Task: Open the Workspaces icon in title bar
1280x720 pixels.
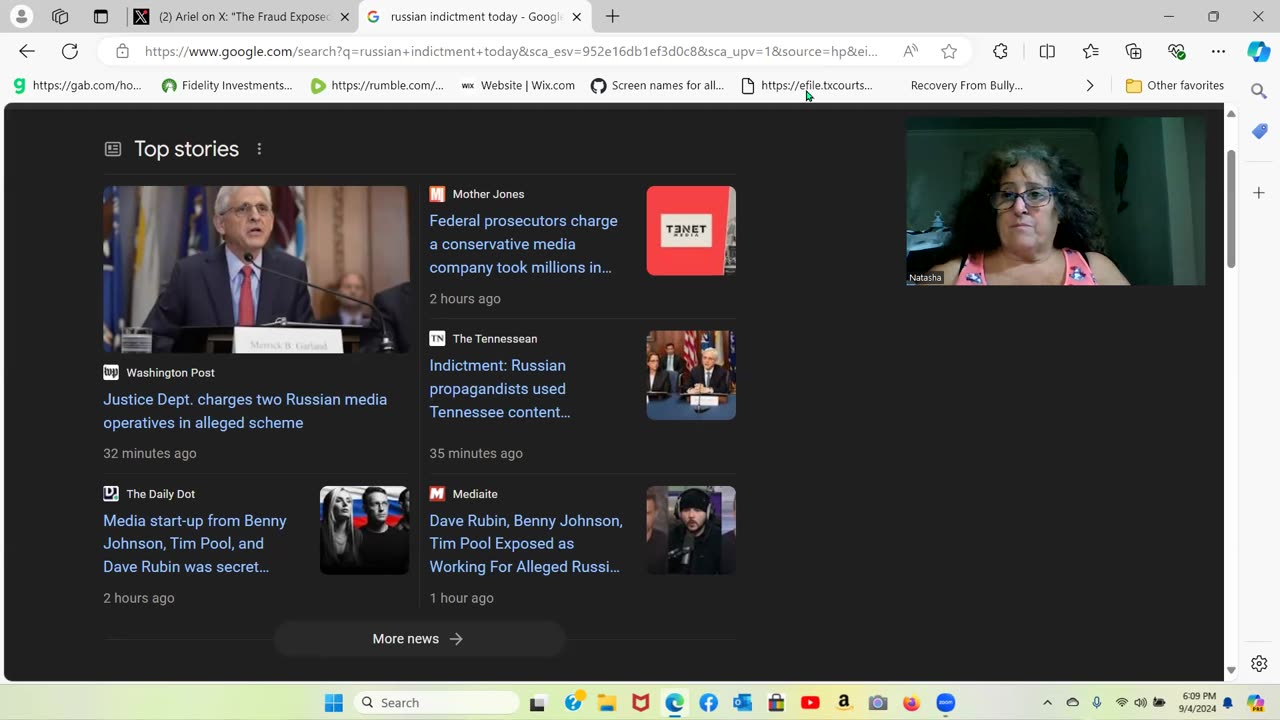Action: click(60, 17)
